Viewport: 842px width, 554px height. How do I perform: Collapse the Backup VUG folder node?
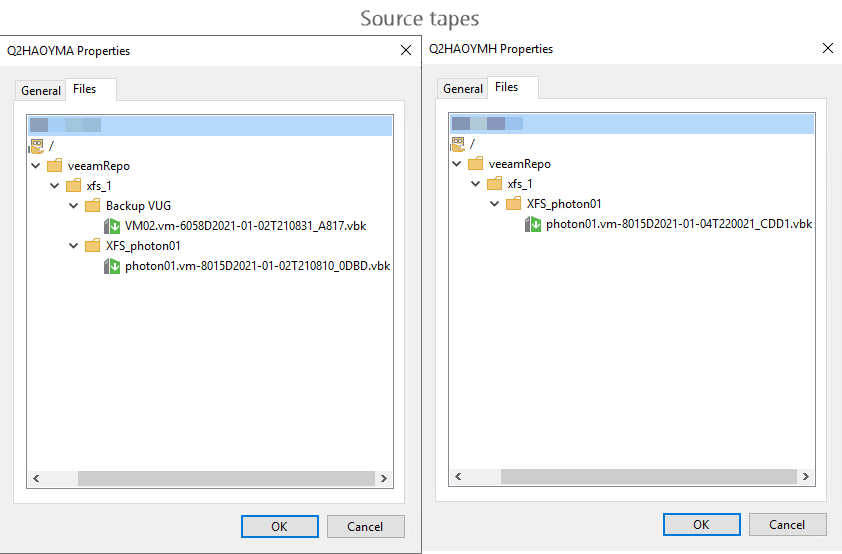click(74, 206)
